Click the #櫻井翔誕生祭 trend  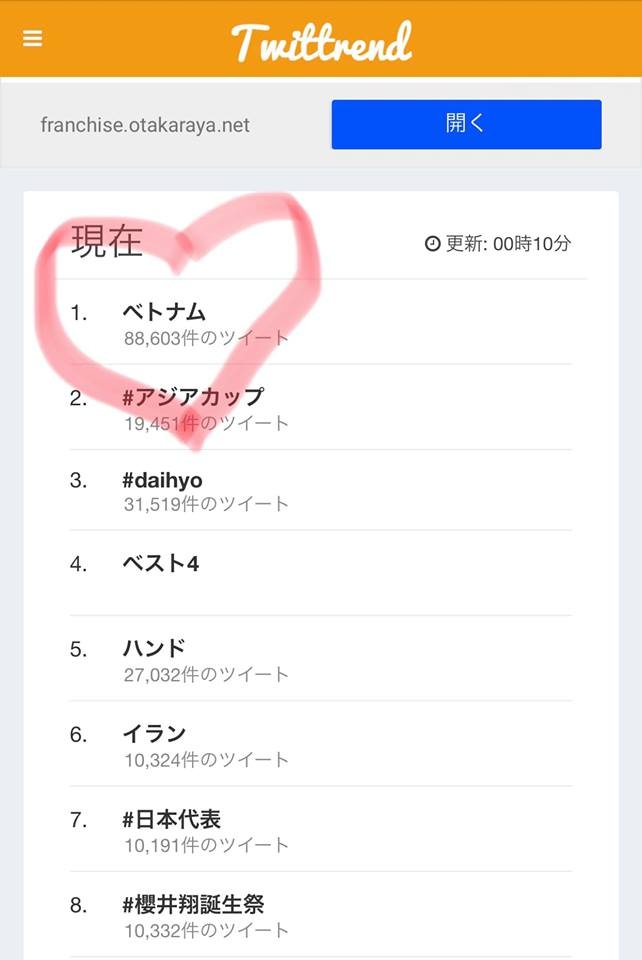[193, 905]
